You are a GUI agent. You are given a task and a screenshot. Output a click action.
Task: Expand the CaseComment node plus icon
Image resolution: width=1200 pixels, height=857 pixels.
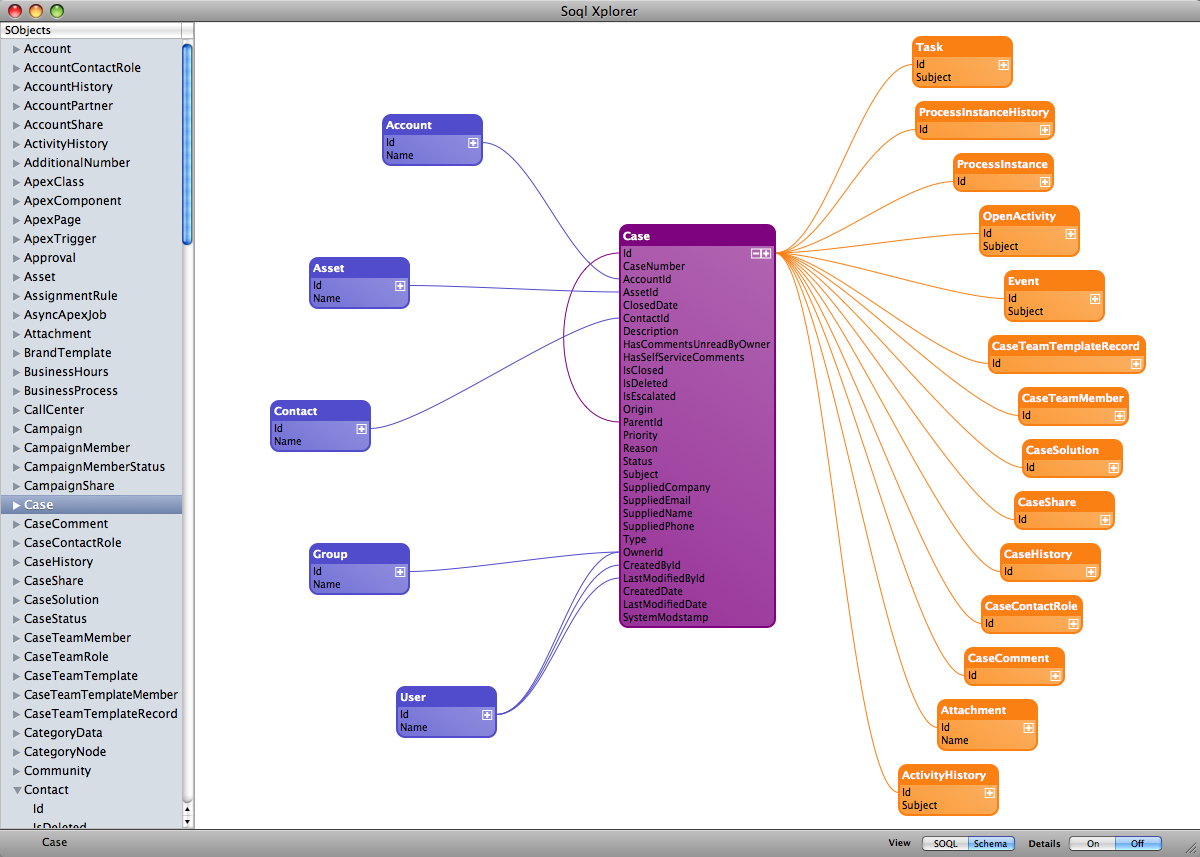coord(1055,676)
